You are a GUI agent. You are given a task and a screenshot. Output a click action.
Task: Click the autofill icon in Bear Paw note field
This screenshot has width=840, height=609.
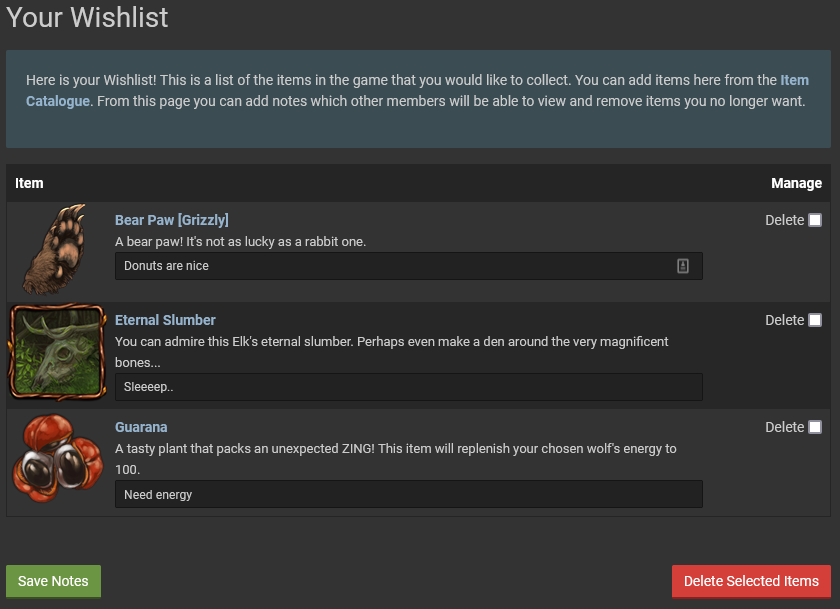[x=683, y=266]
